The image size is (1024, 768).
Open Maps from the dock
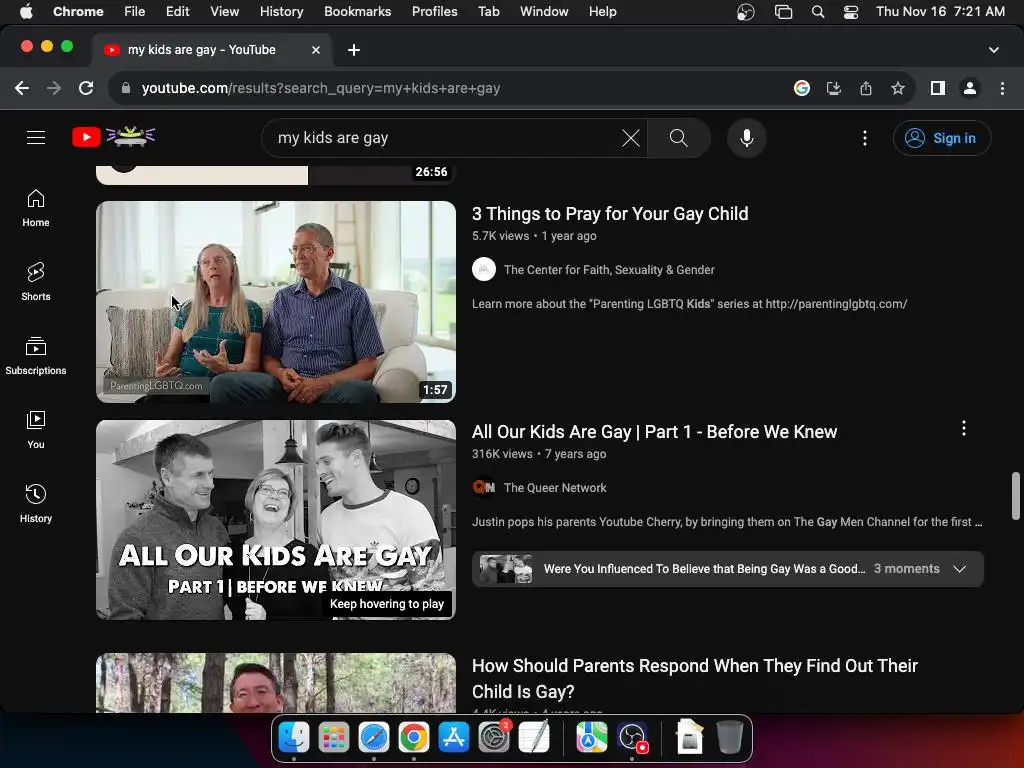[x=592, y=738]
